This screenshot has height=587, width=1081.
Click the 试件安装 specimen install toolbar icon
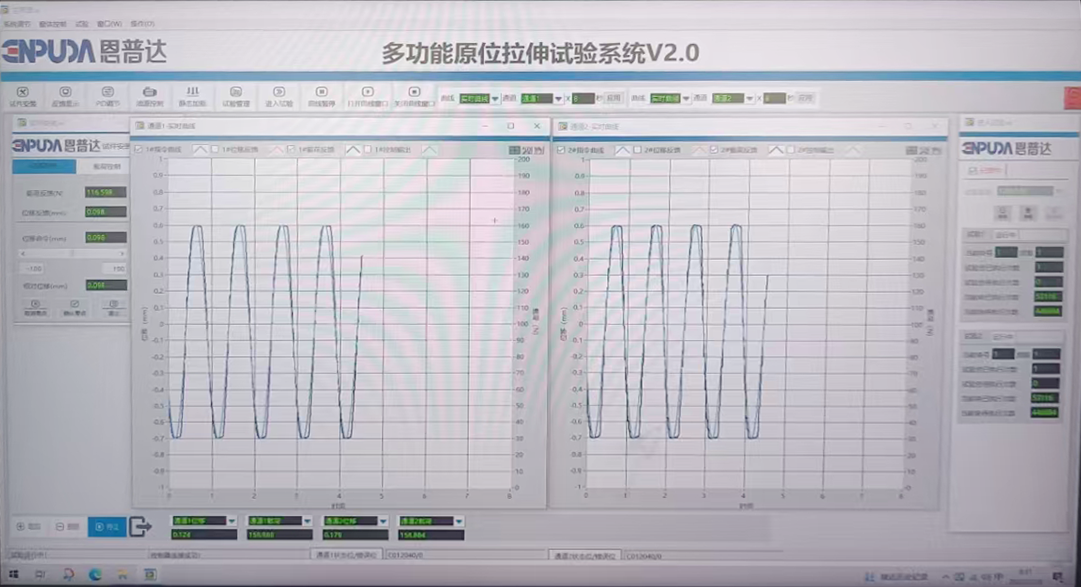22,96
